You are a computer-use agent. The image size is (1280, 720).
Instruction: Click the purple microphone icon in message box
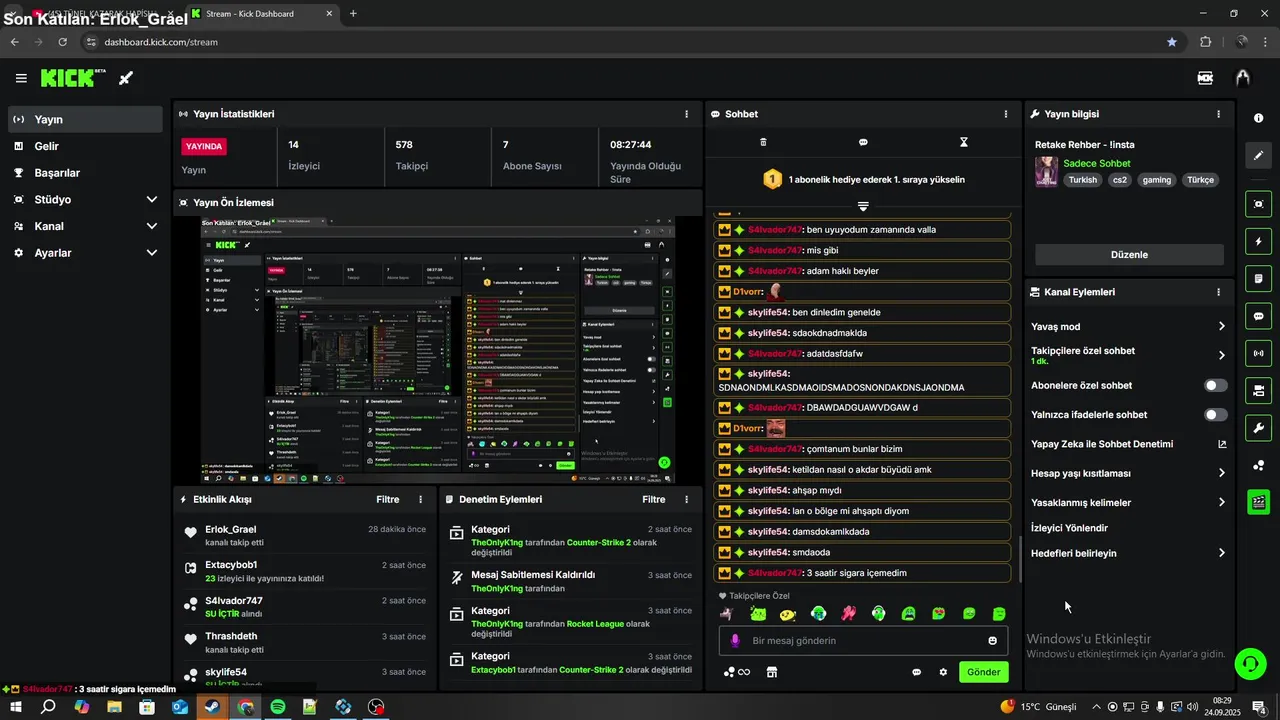[735, 641]
